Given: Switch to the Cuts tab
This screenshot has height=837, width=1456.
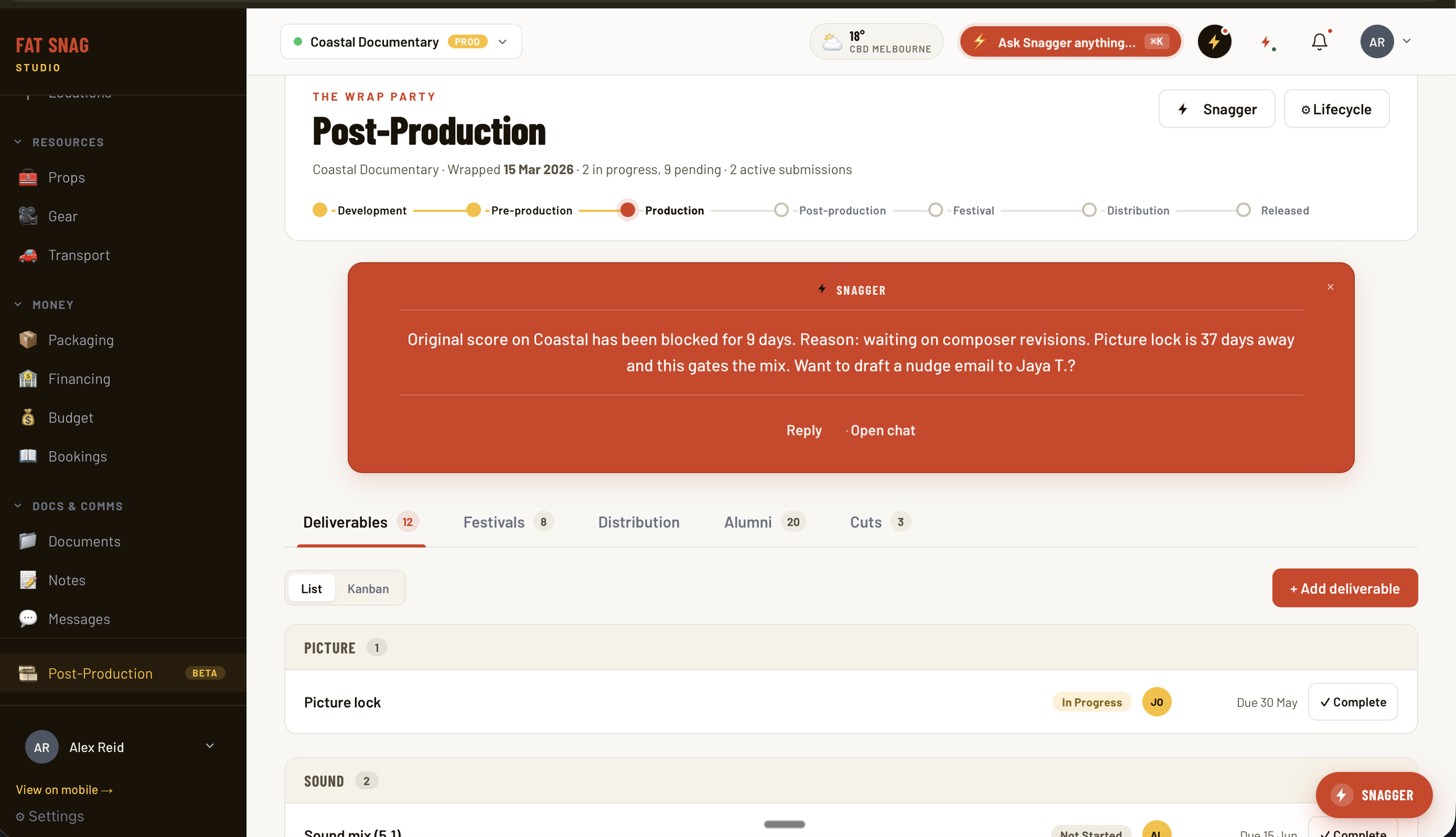Looking at the screenshot, I should (x=880, y=522).
